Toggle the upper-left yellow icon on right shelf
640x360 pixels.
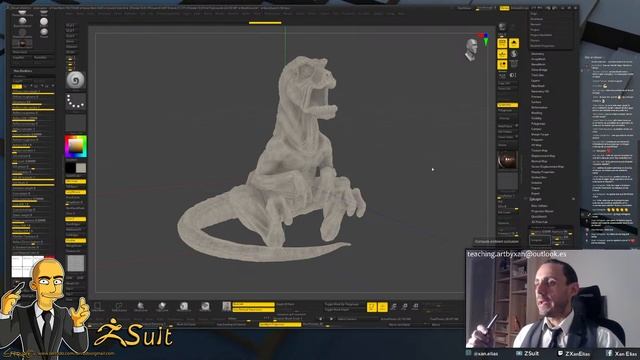[502, 43]
